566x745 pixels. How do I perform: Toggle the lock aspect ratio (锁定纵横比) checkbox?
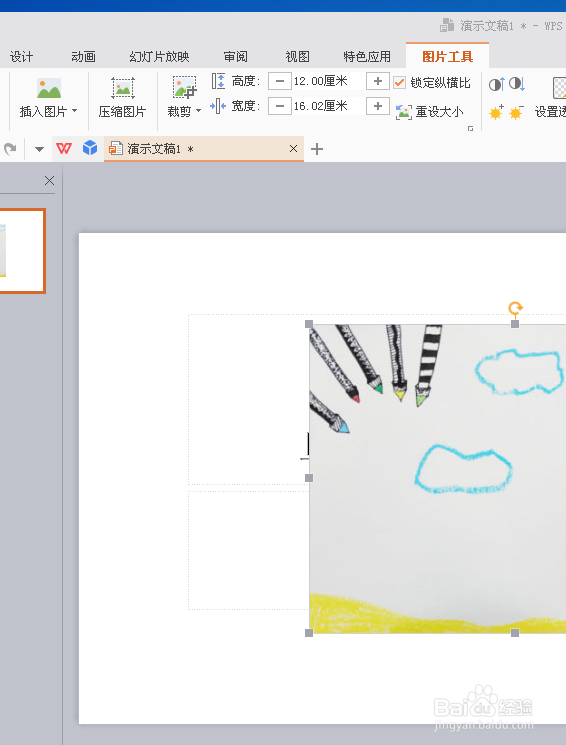pyautogui.click(x=399, y=83)
